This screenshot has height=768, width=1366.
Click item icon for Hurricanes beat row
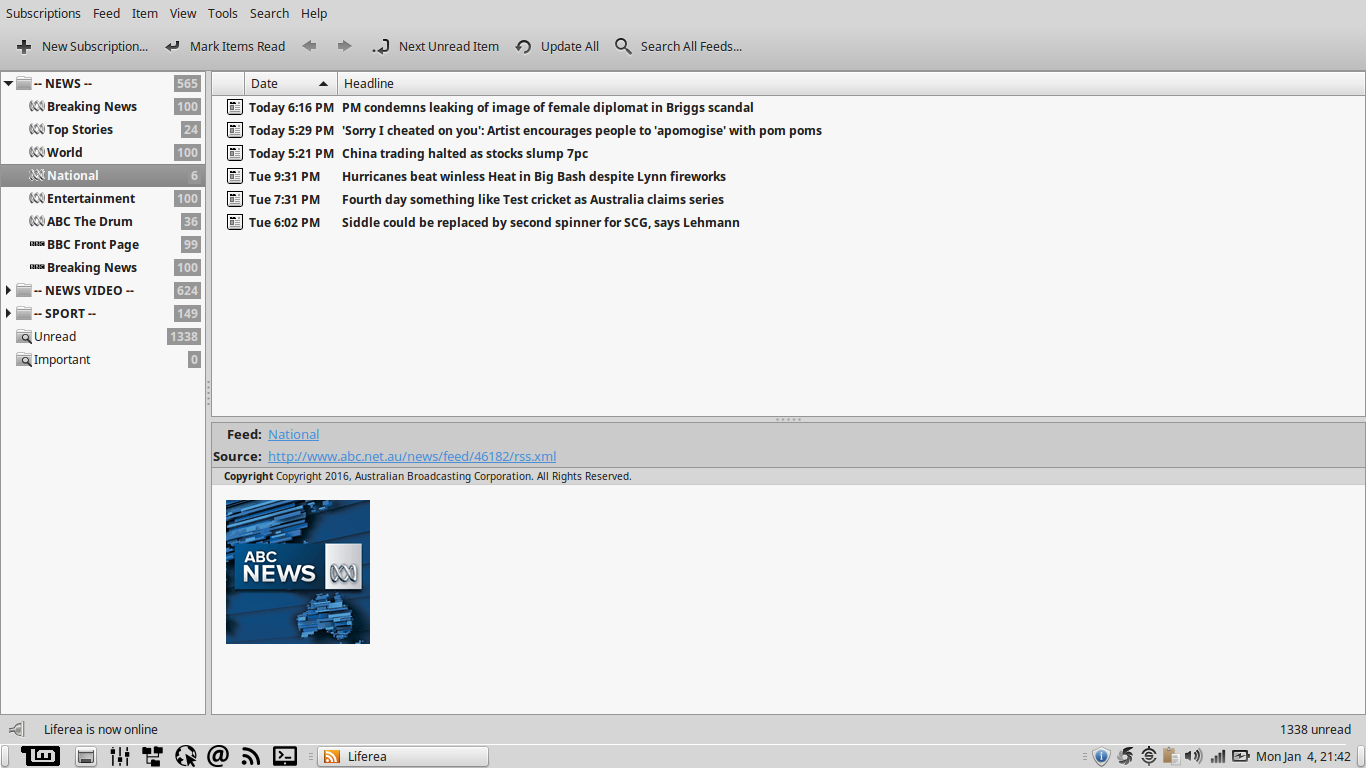[x=235, y=176]
